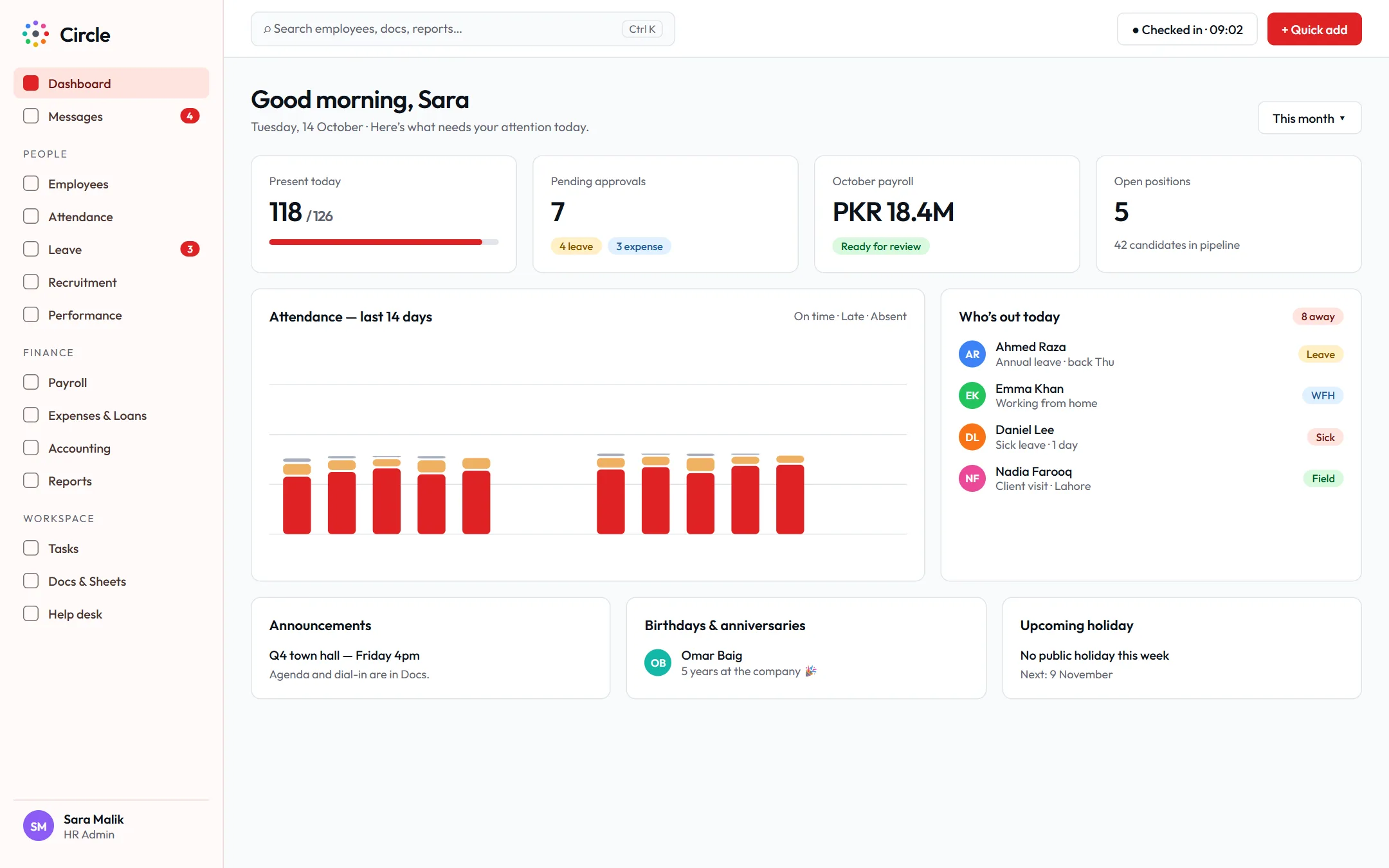Click the Leave unread count badge
The height and width of the screenshot is (868, 1389).
190,249
